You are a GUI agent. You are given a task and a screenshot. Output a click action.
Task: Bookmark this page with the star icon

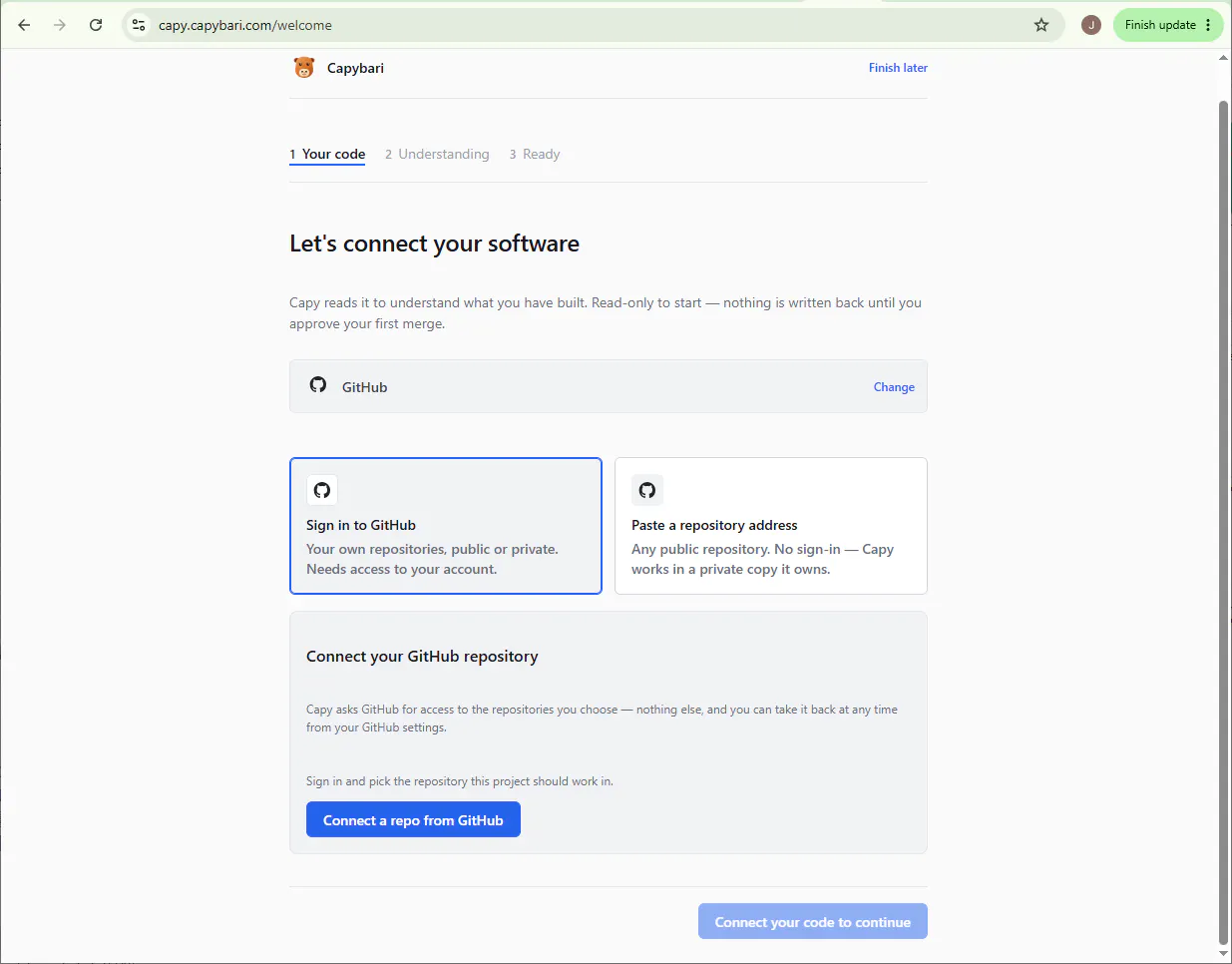click(1041, 25)
